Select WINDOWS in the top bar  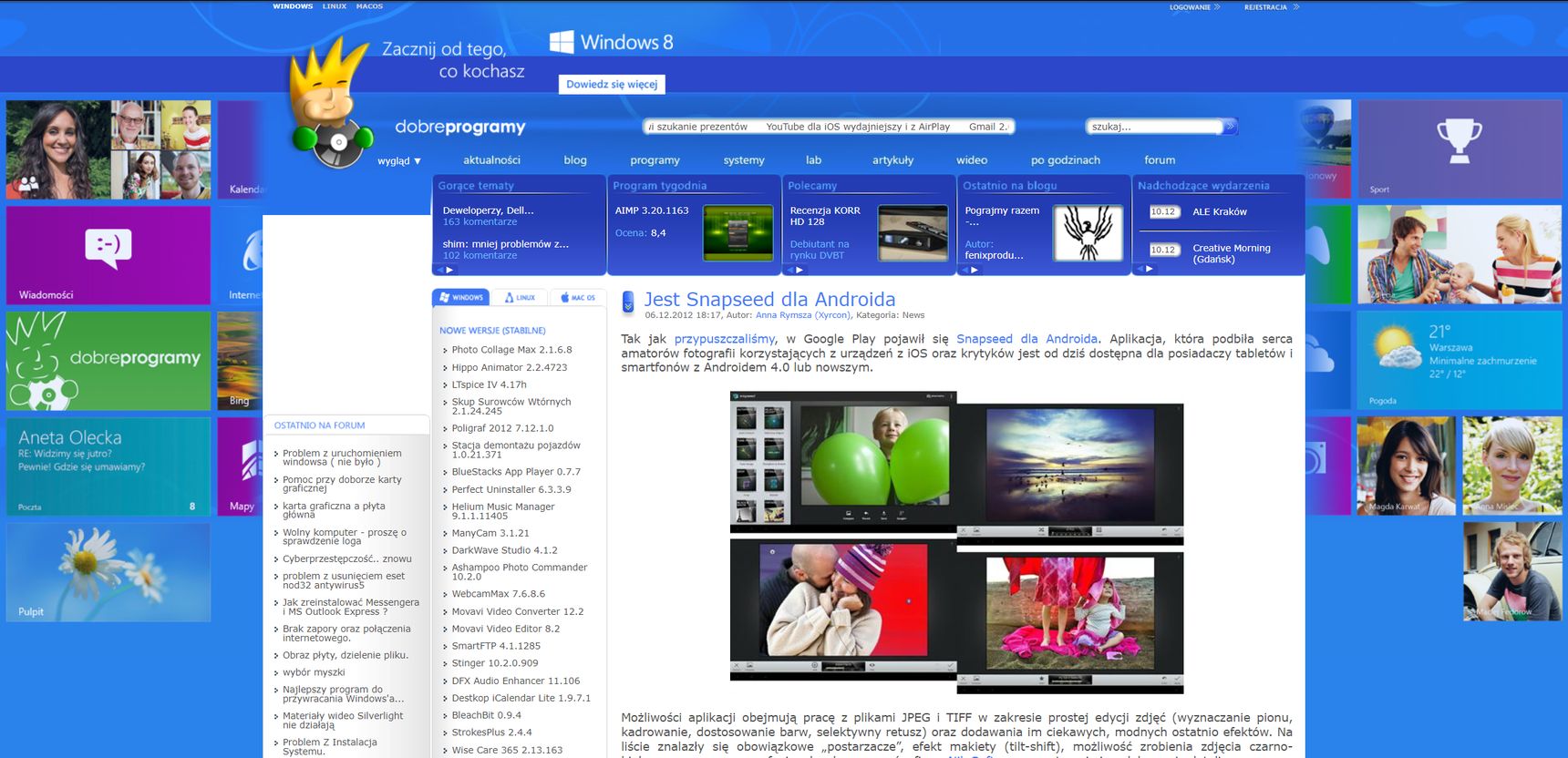click(293, 6)
